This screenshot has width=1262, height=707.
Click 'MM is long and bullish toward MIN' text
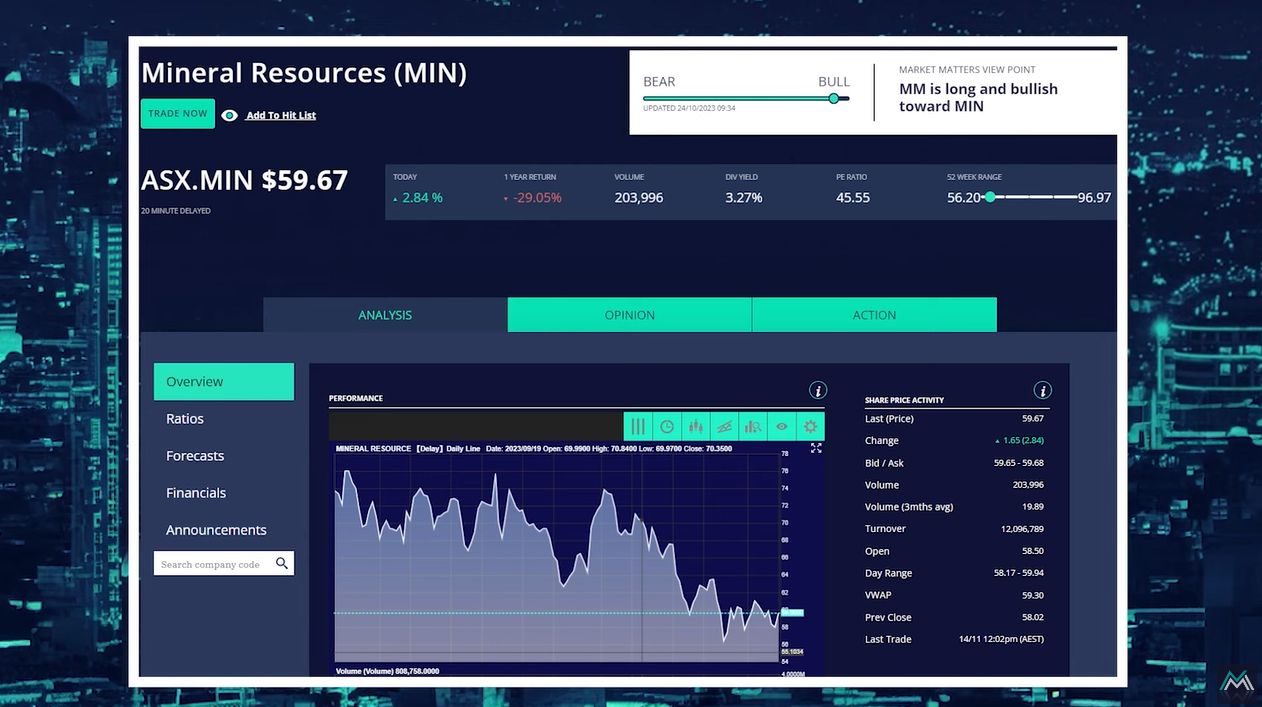click(x=978, y=97)
